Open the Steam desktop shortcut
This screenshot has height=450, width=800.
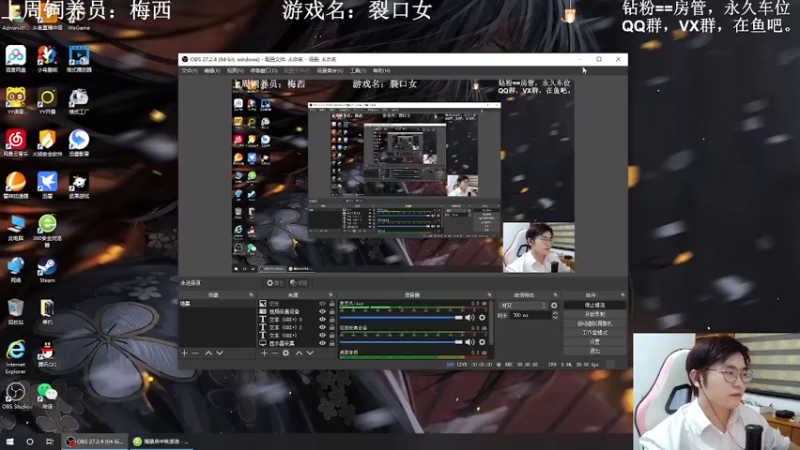pyautogui.click(x=47, y=270)
